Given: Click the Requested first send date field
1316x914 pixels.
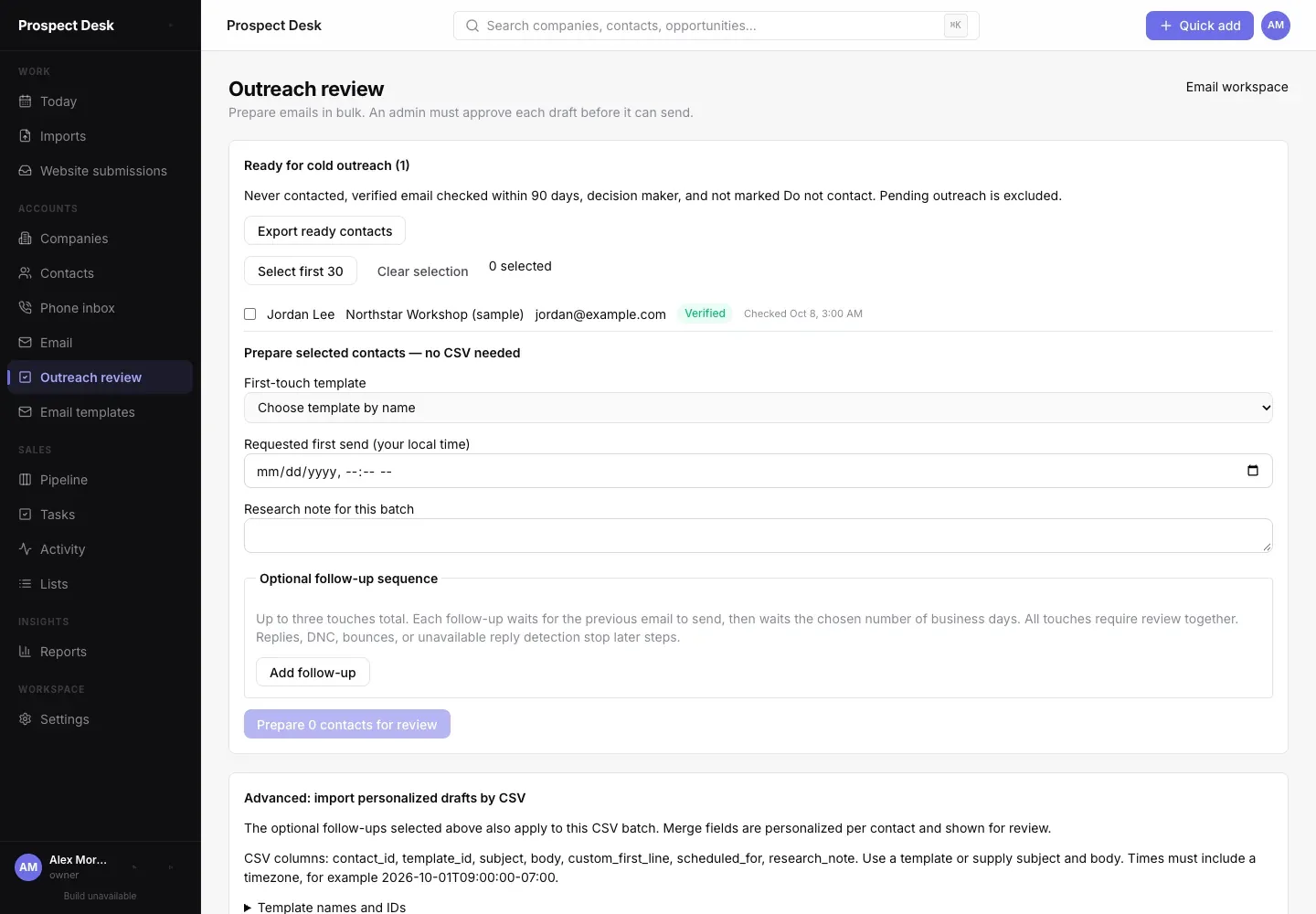Looking at the screenshot, I should point(759,471).
